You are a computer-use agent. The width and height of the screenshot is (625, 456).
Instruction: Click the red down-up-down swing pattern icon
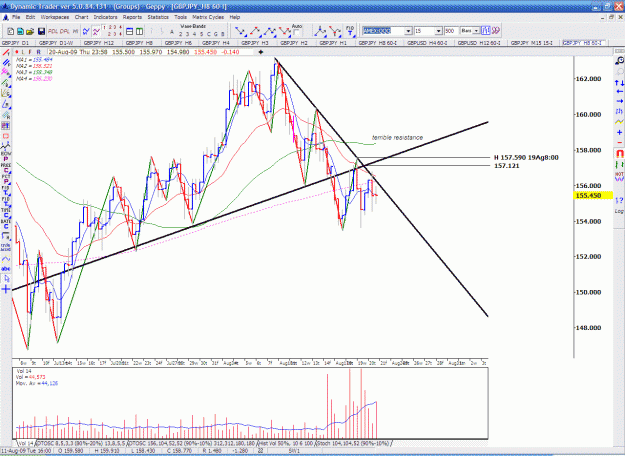pyautogui.click(x=284, y=31)
